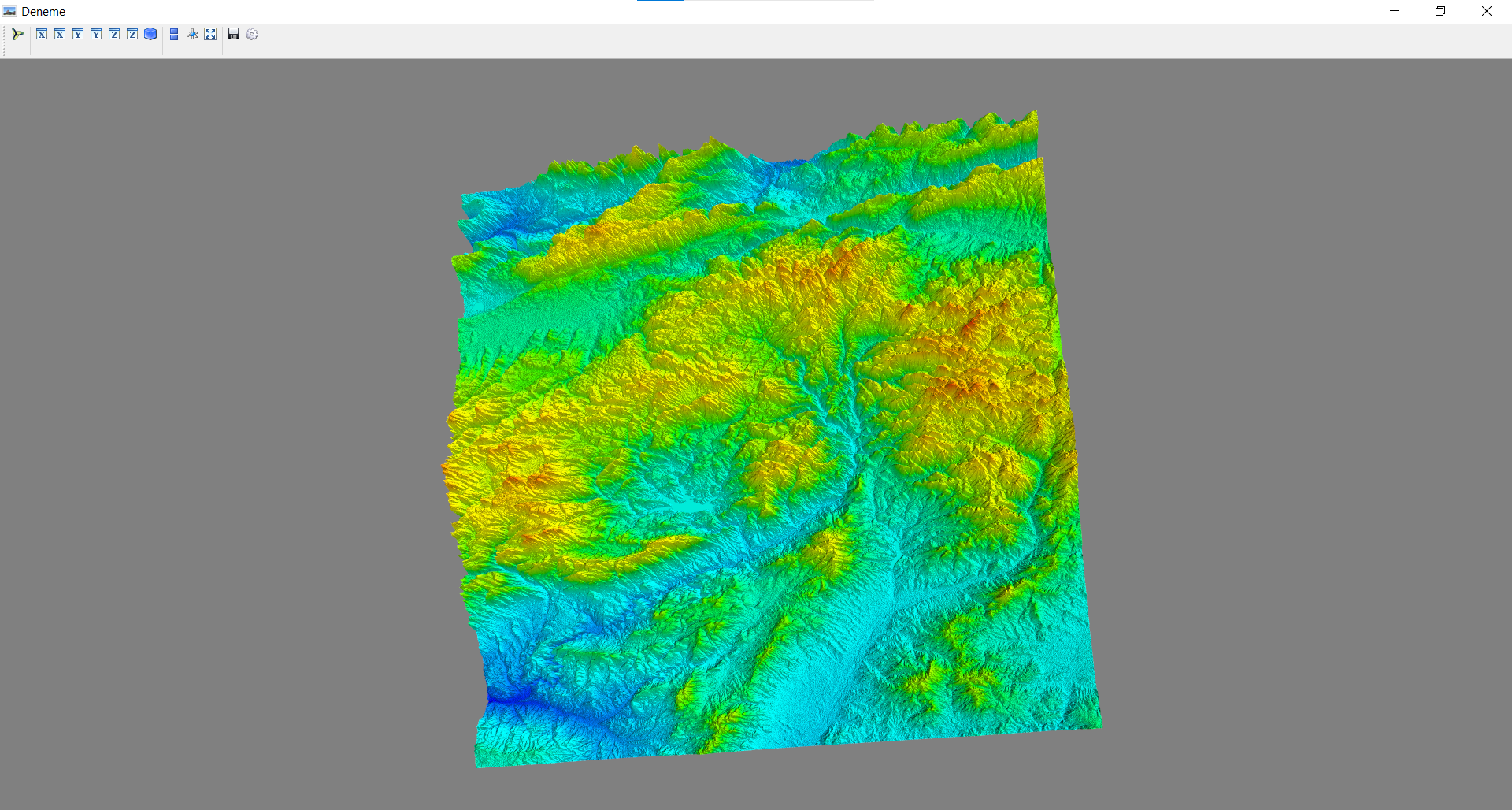Click the gray background left of terrain
Viewport: 1512px width, 810px height.
coord(220,433)
